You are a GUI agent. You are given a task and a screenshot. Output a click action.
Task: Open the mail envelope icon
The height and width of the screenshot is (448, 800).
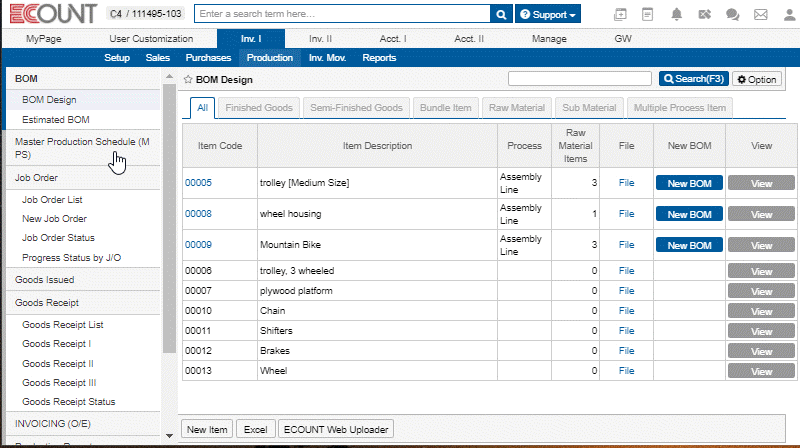[x=761, y=14]
